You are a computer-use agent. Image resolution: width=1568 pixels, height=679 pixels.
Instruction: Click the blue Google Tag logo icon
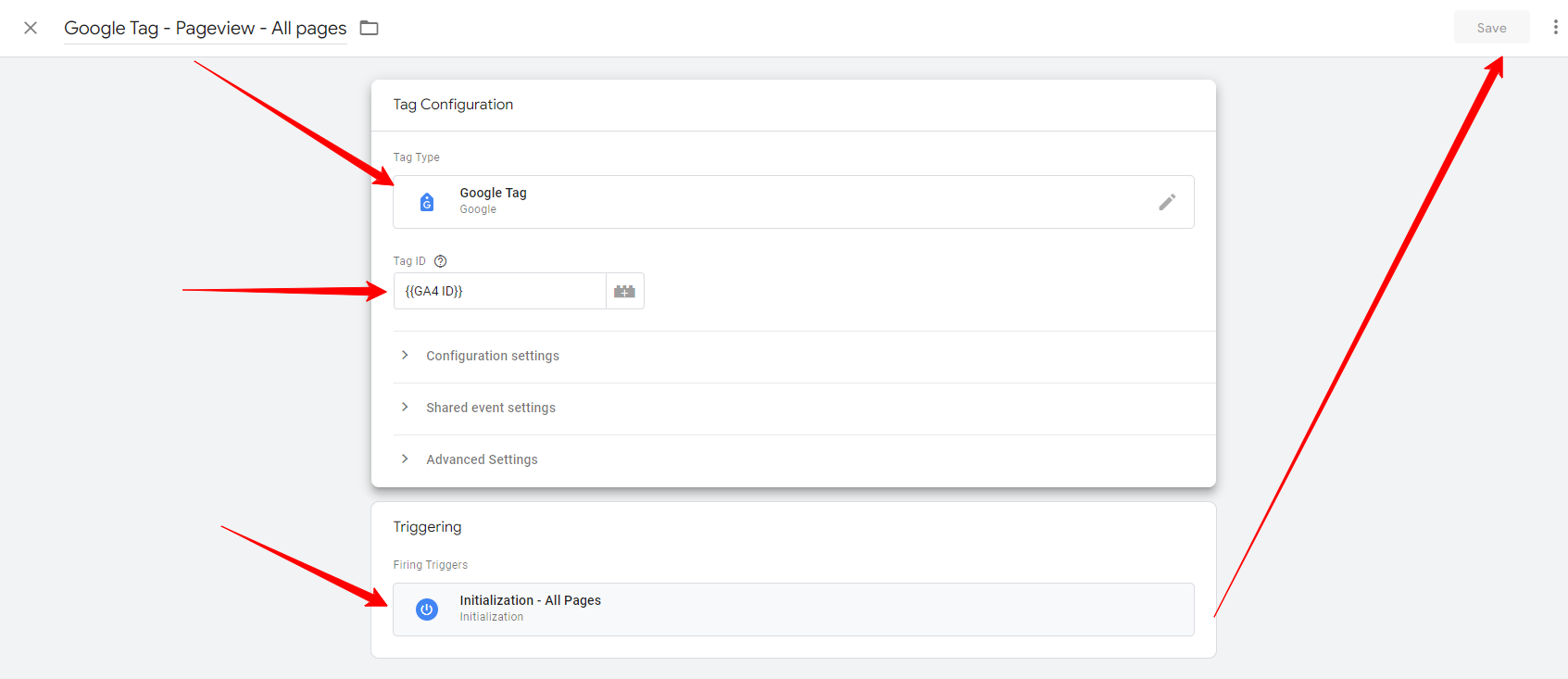[x=427, y=202]
